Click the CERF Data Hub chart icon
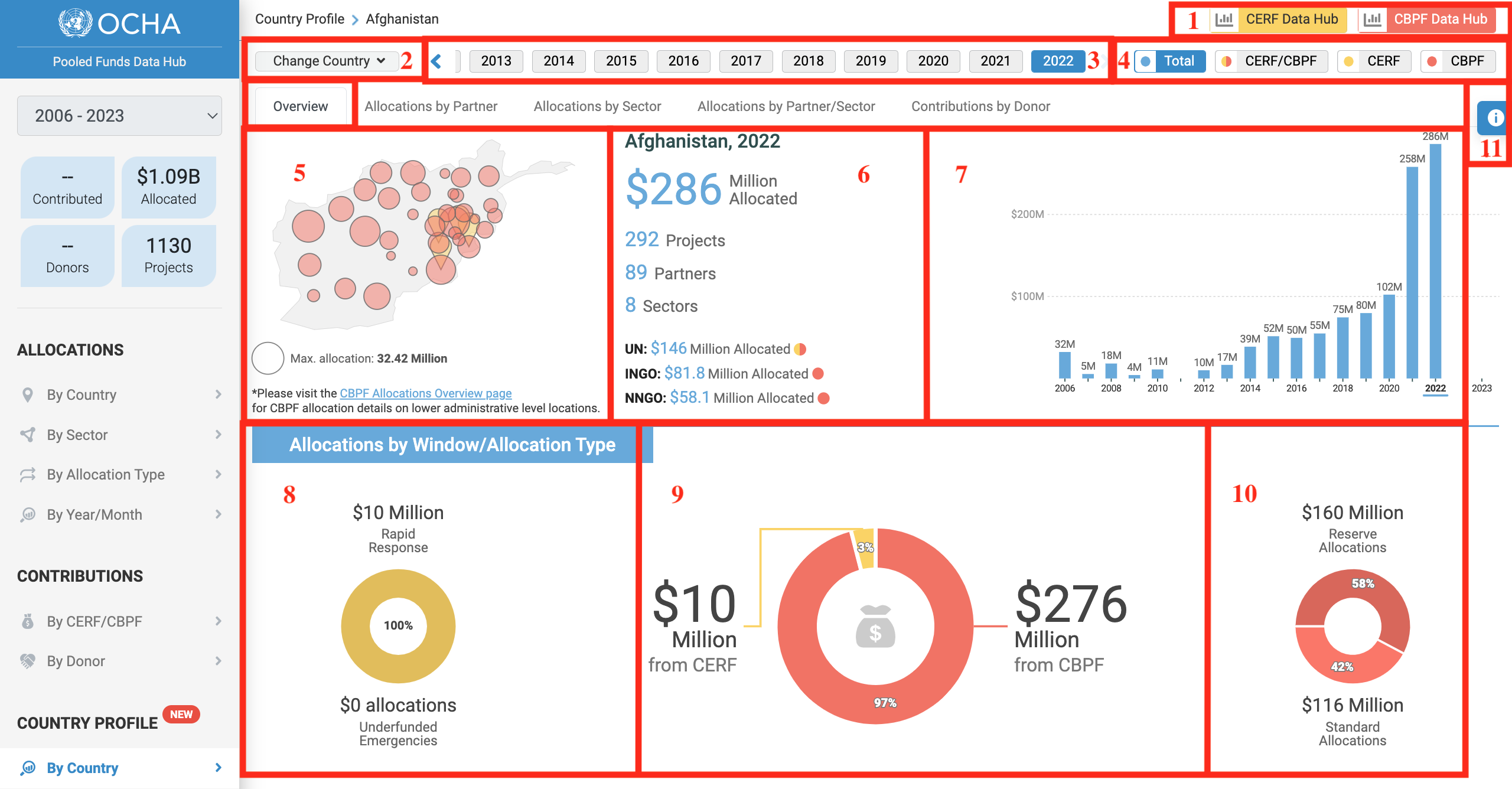The width and height of the screenshot is (1512, 789). (x=1224, y=19)
